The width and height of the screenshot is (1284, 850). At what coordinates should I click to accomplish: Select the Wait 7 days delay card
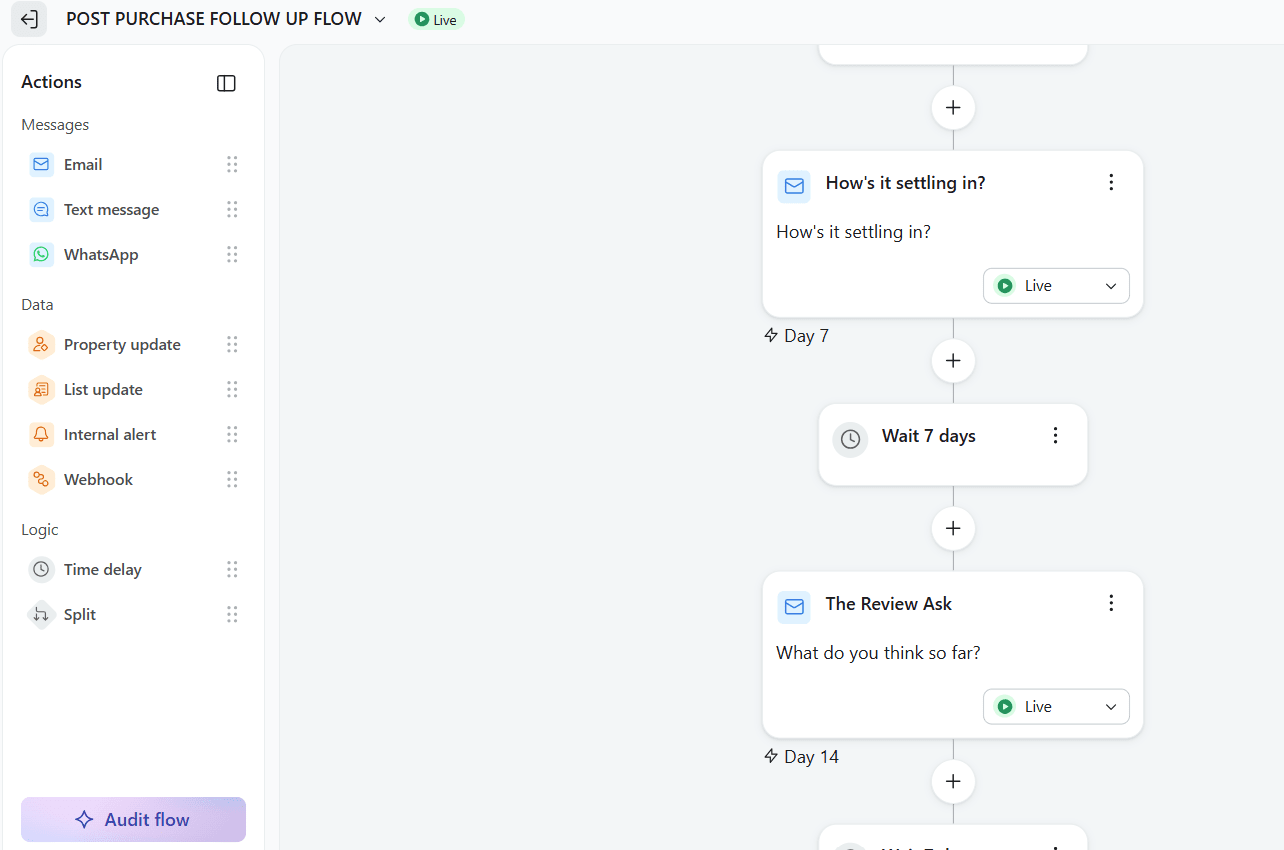(953, 444)
